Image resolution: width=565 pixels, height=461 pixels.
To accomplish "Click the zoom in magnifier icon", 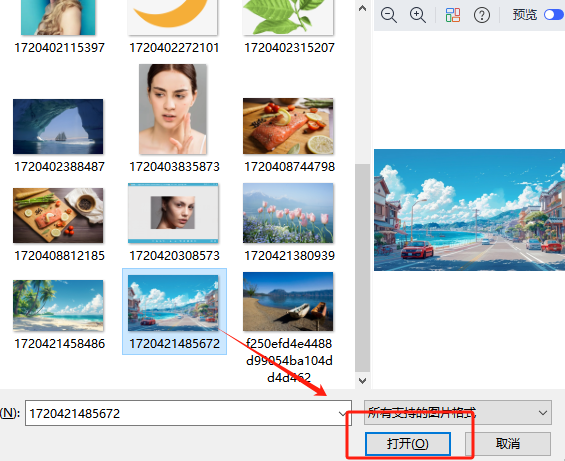I will [x=418, y=15].
